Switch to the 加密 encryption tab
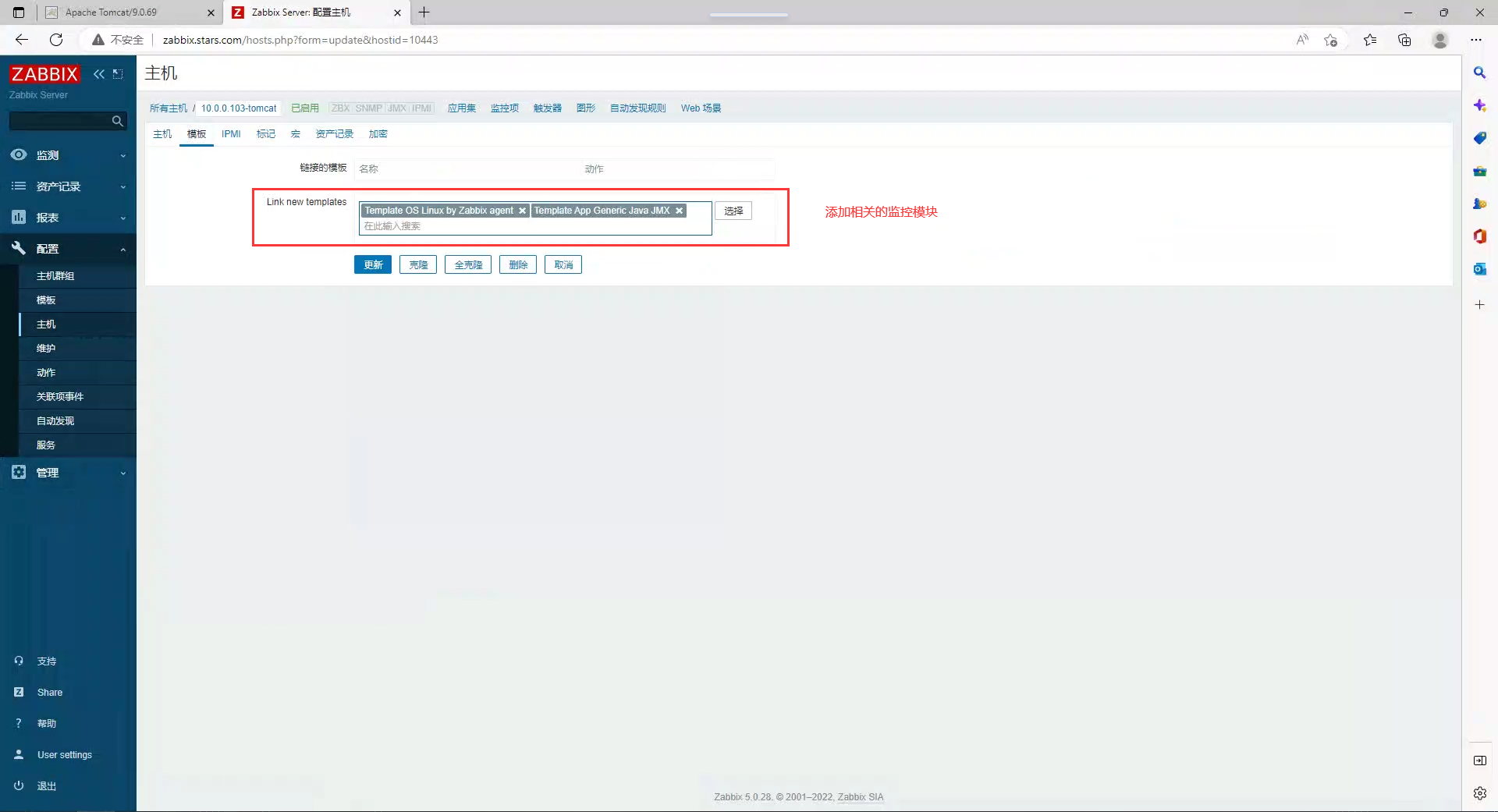 coord(378,134)
